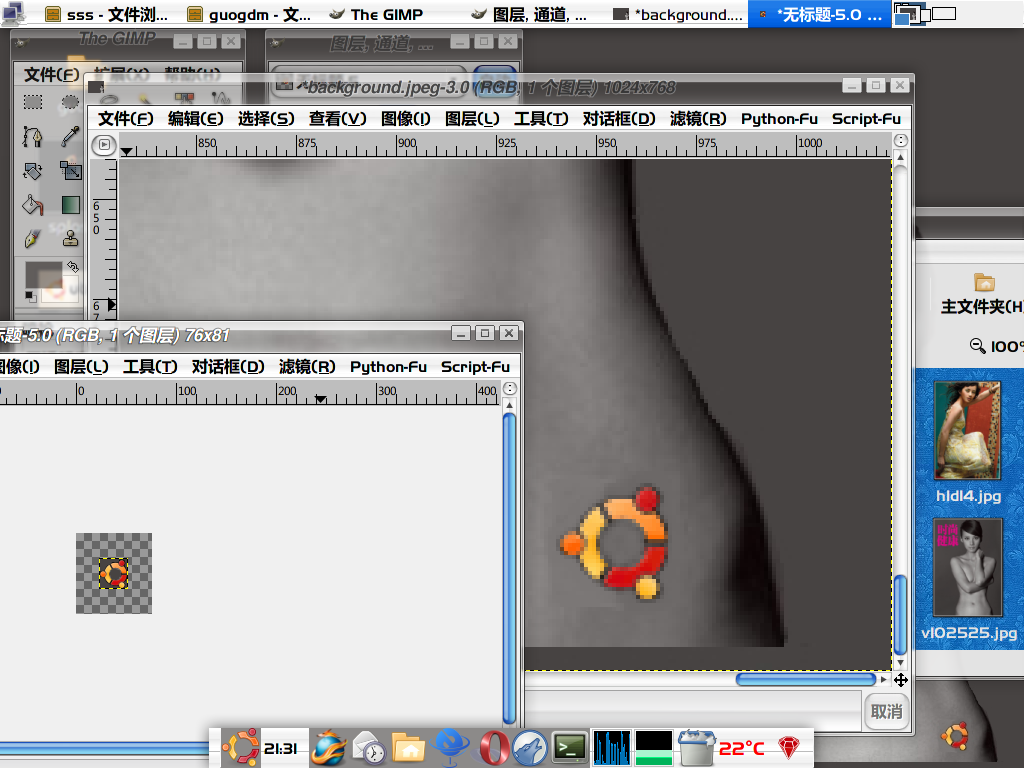This screenshot has width=1024, height=768.
Task: Click the small Ubuntu logo canvas image
Action: click(x=114, y=573)
